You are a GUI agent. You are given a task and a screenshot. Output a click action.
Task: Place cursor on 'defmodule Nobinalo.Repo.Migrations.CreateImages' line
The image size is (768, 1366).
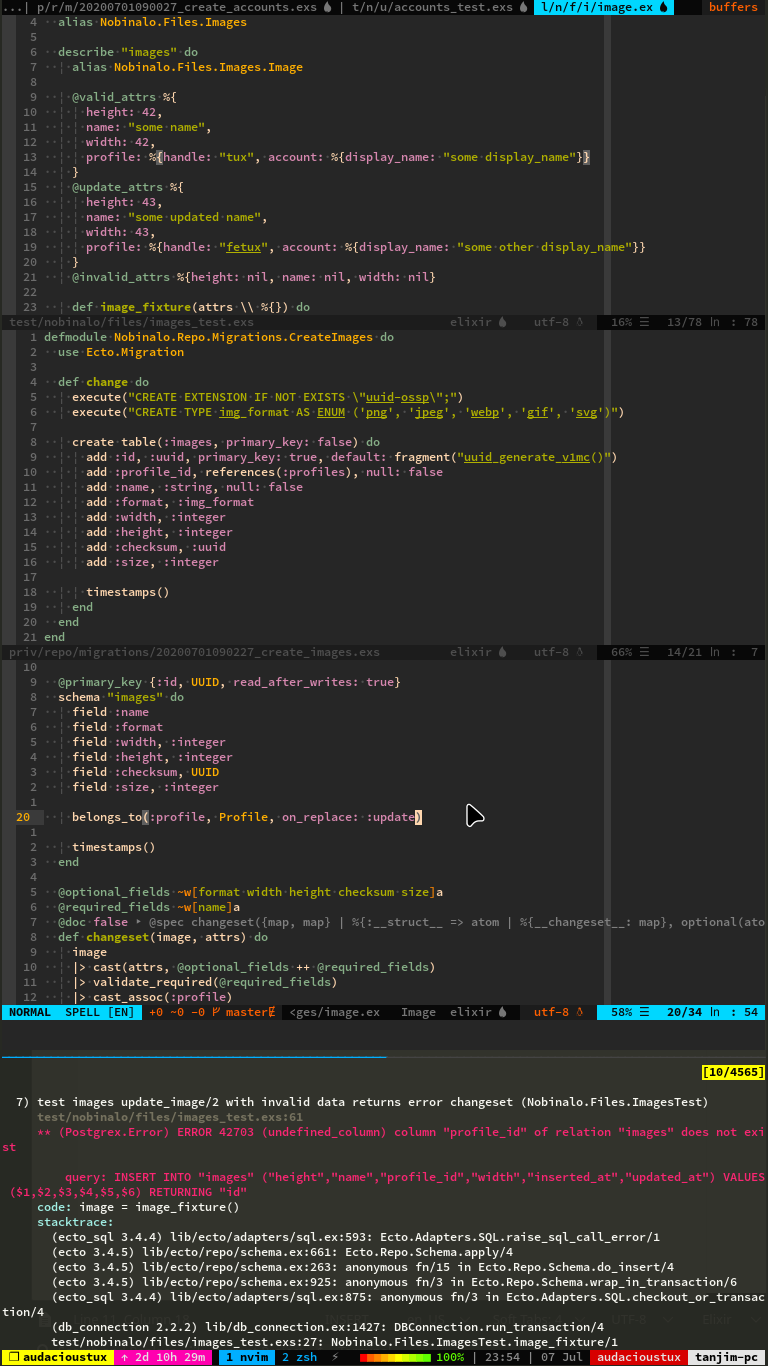click(x=219, y=337)
